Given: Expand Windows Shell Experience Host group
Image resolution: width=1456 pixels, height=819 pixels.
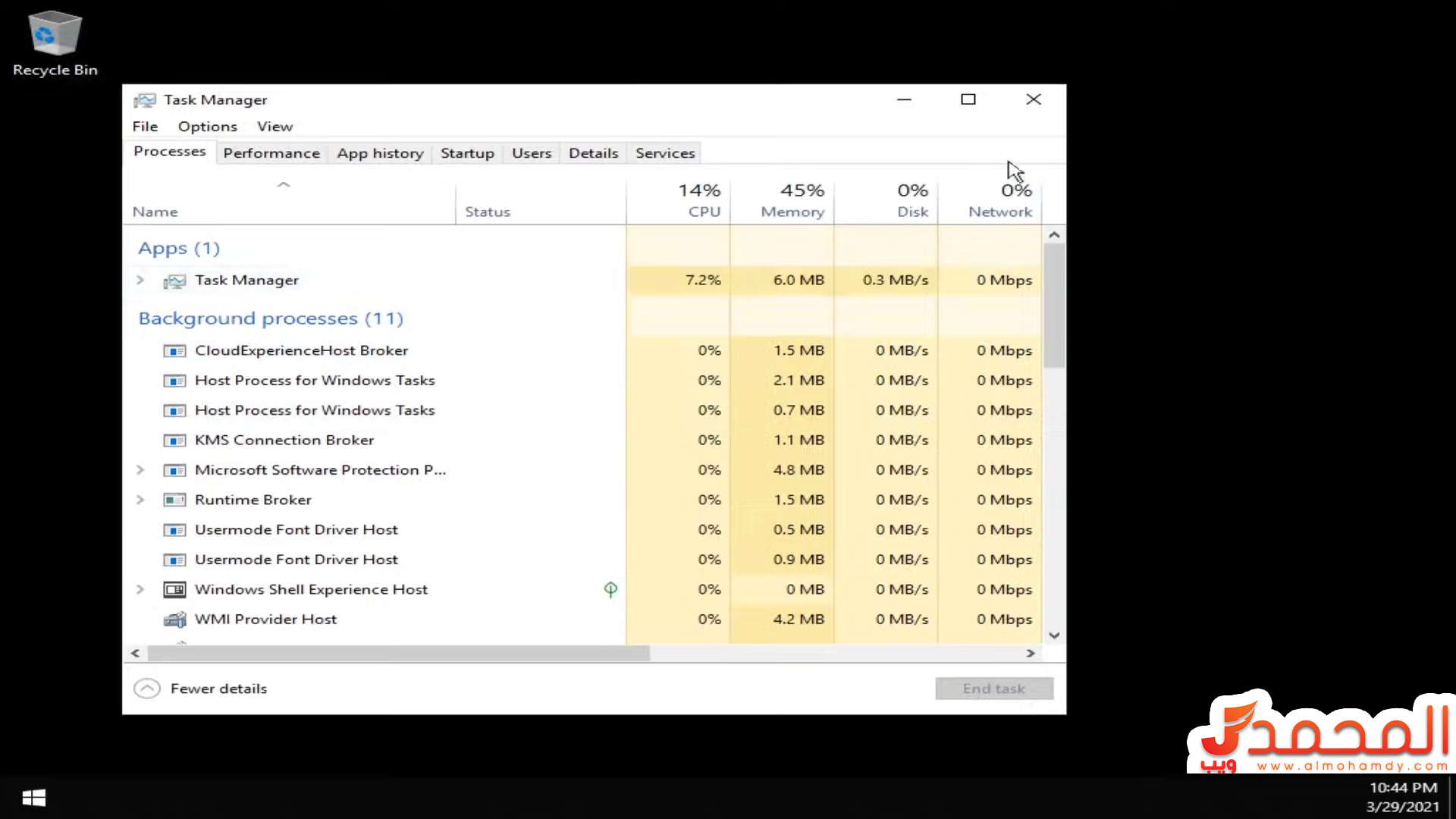Looking at the screenshot, I should coord(140,589).
